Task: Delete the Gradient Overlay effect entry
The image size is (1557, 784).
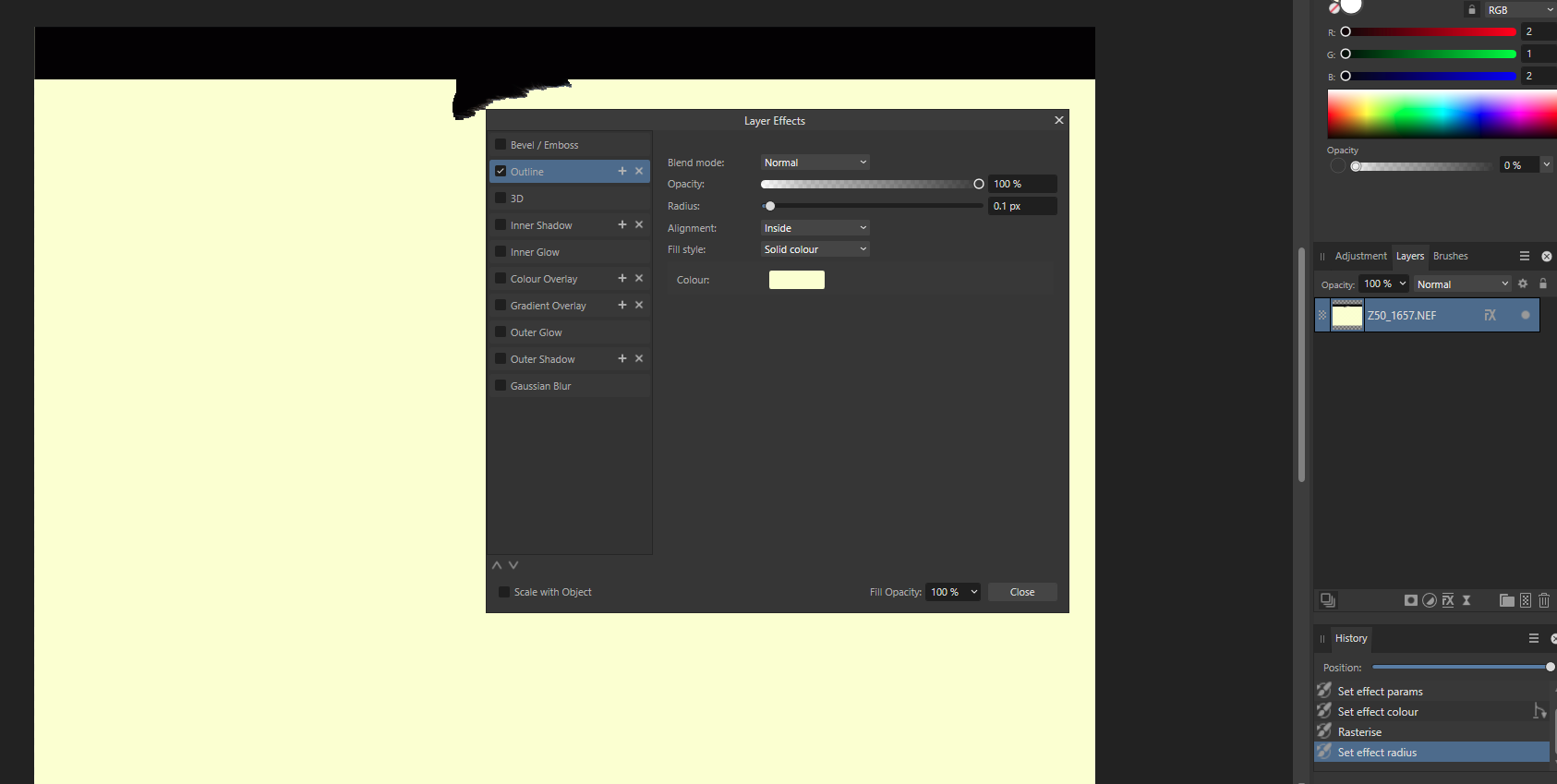Action: [639, 305]
